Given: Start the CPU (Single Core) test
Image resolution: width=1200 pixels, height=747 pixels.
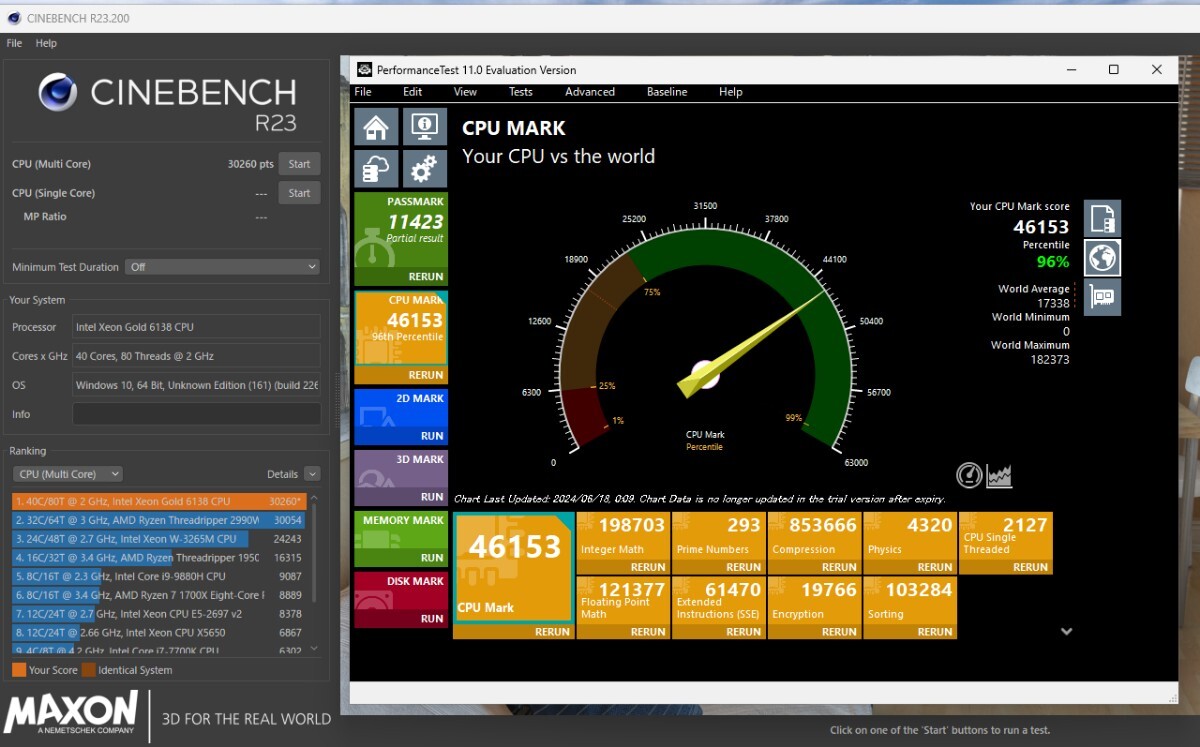Looking at the screenshot, I should pos(299,193).
